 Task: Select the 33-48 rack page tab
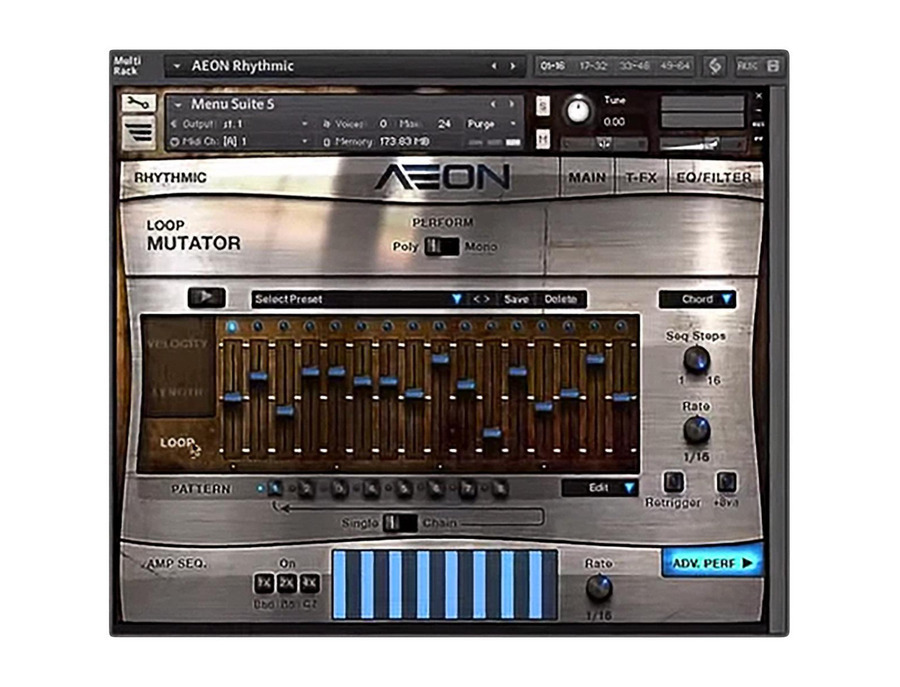[x=634, y=66]
